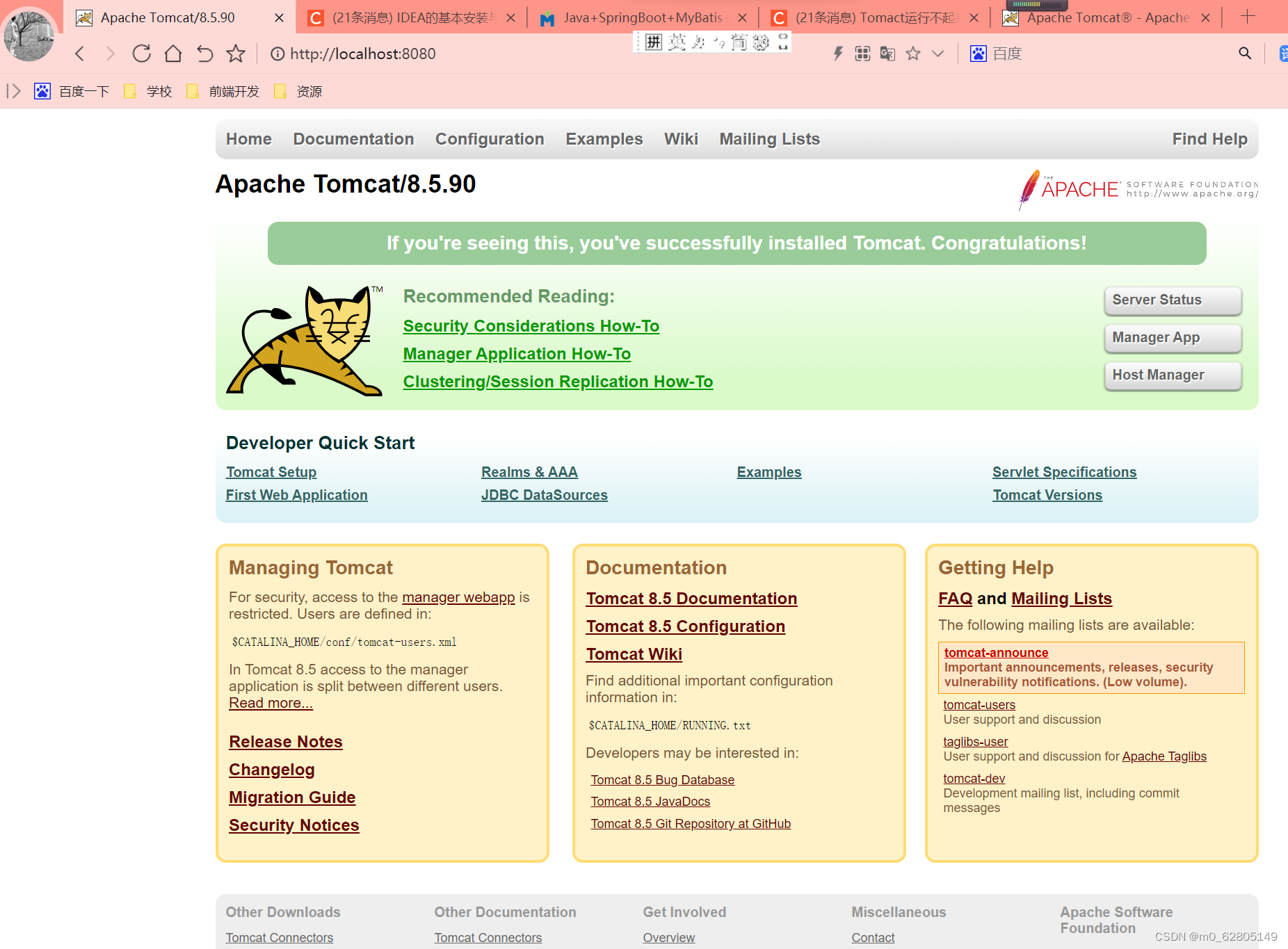Open the apps grid icon in toolbar
The height and width of the screenshot is (949, 1288).
pyautogui.click(x=862, y=53)
